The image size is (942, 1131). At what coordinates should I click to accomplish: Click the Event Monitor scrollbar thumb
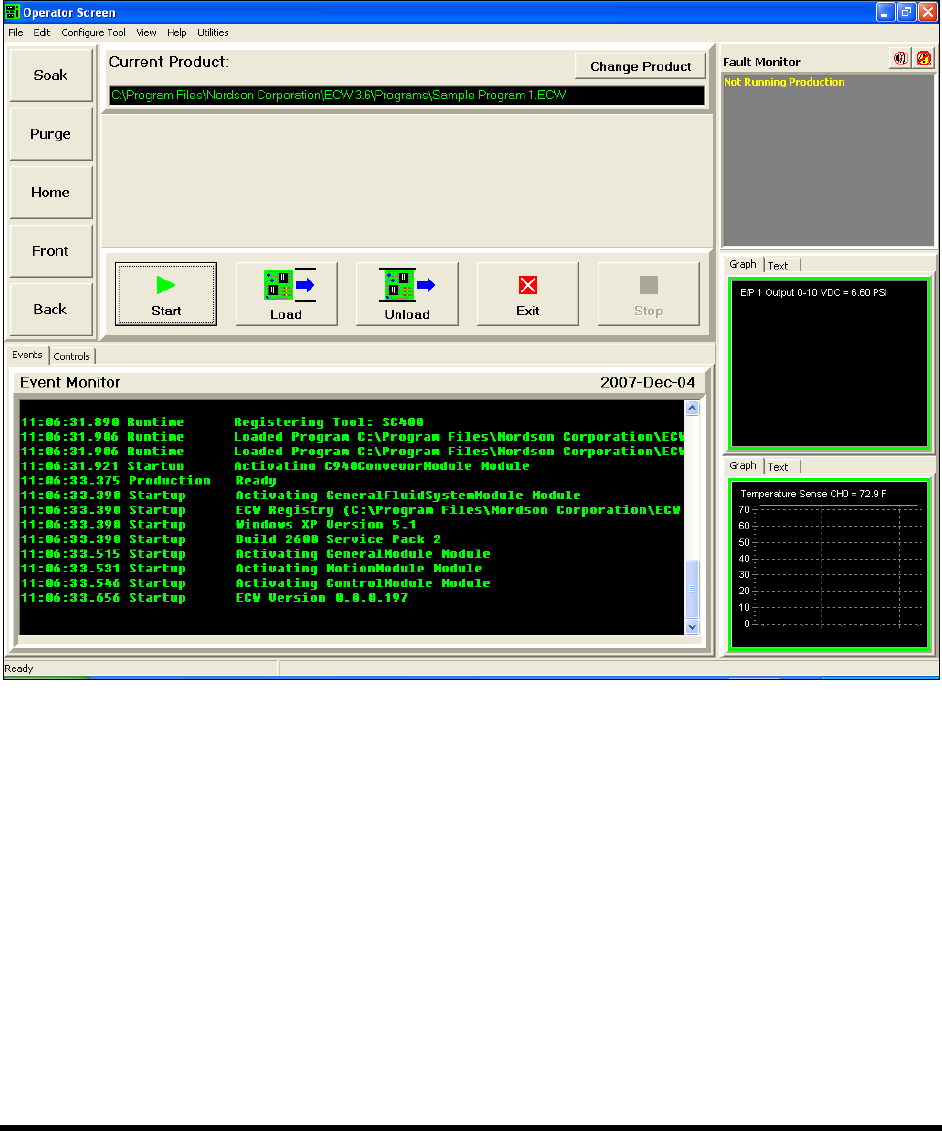(692, 589)
